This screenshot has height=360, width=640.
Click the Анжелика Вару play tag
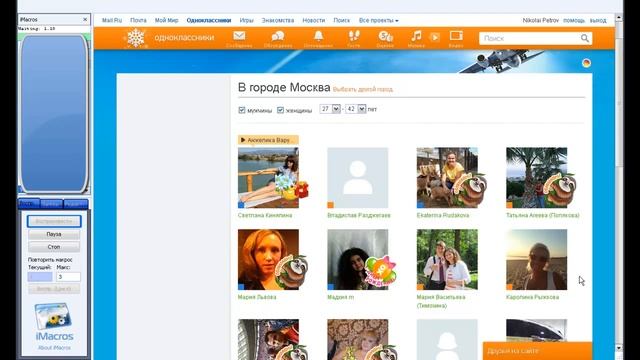268,140
